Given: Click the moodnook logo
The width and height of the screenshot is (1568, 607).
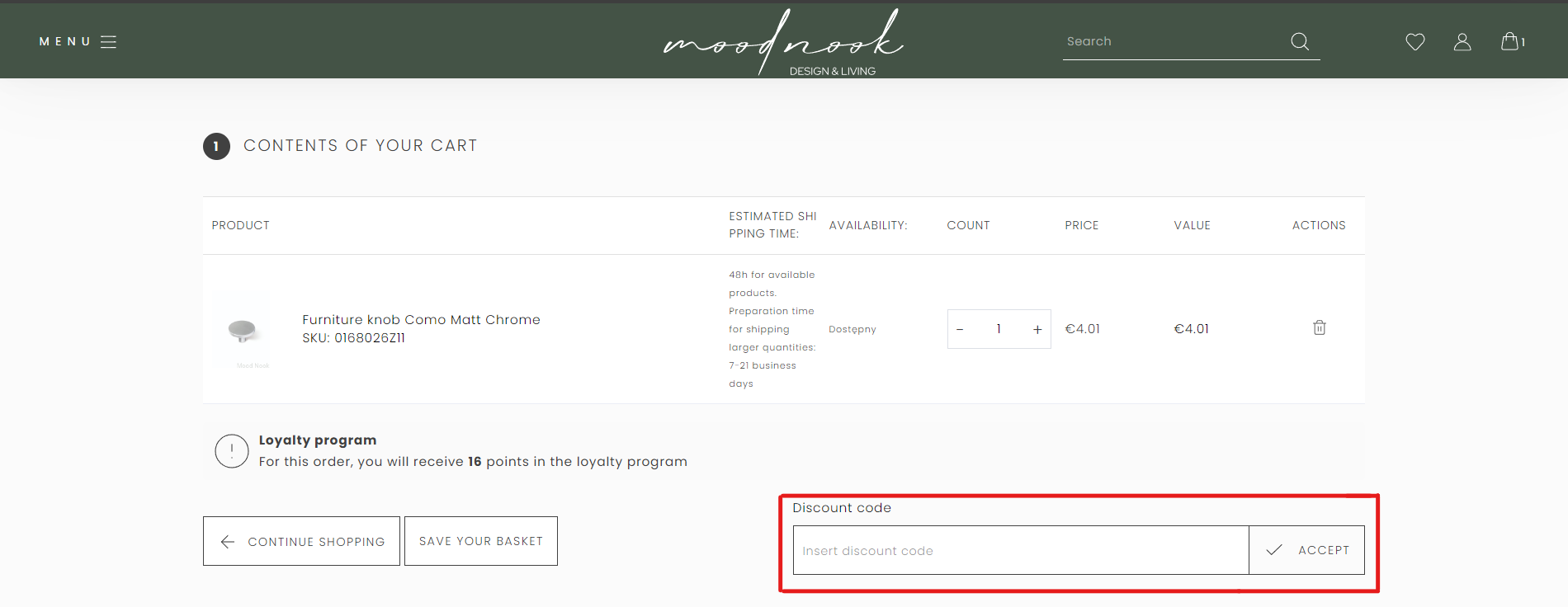Looking at the screenshot, I should (783, 43).
